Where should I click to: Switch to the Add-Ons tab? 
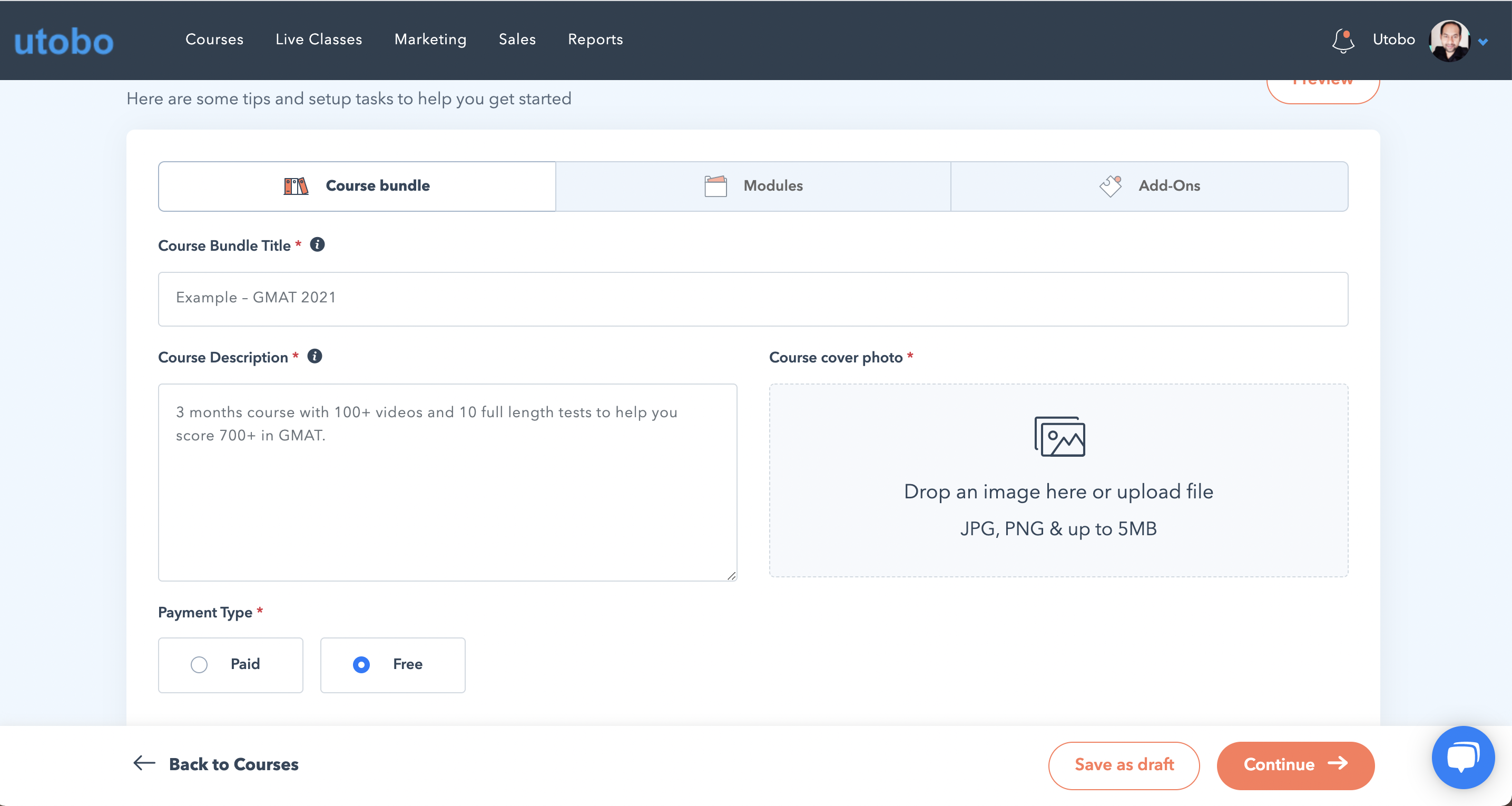pyautogui.click(x=1149, y=186)
